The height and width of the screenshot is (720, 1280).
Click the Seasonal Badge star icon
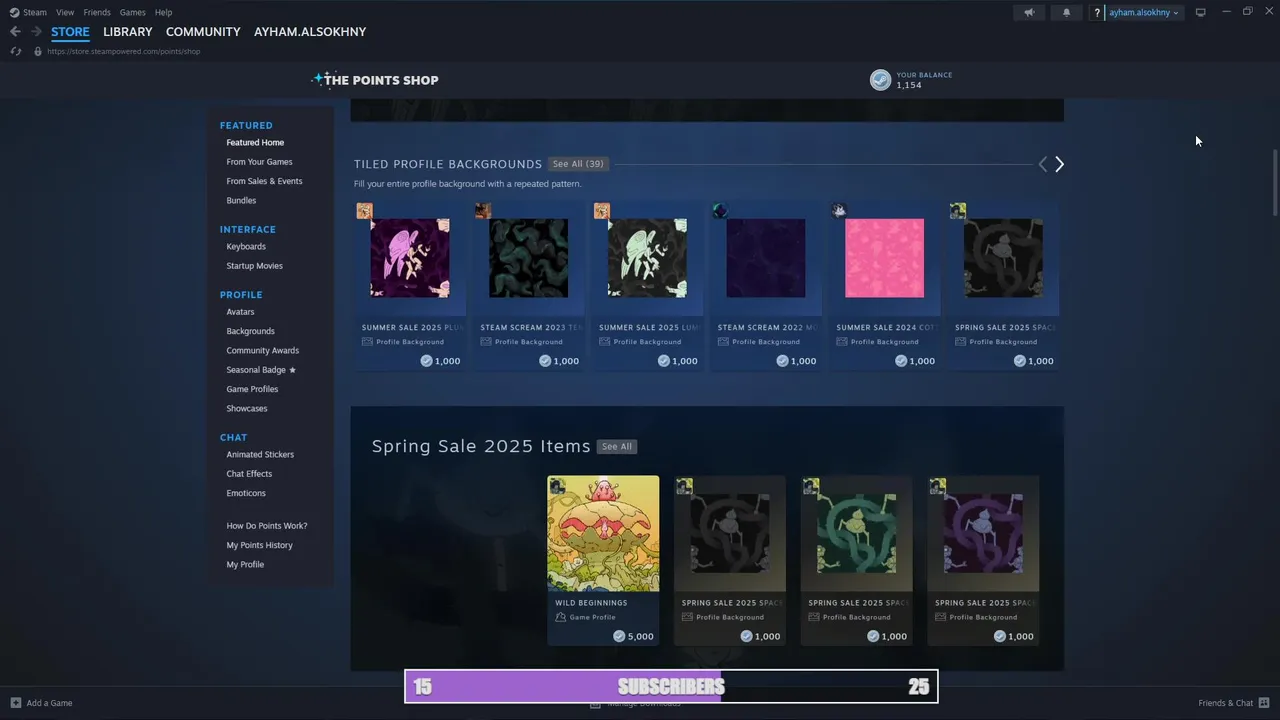(292, 370)
